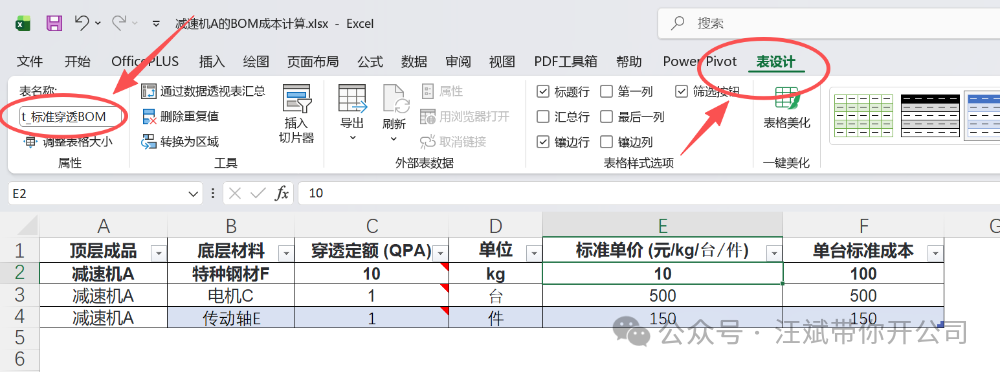Switch to the 页面布局 tab

click(312, 62)
